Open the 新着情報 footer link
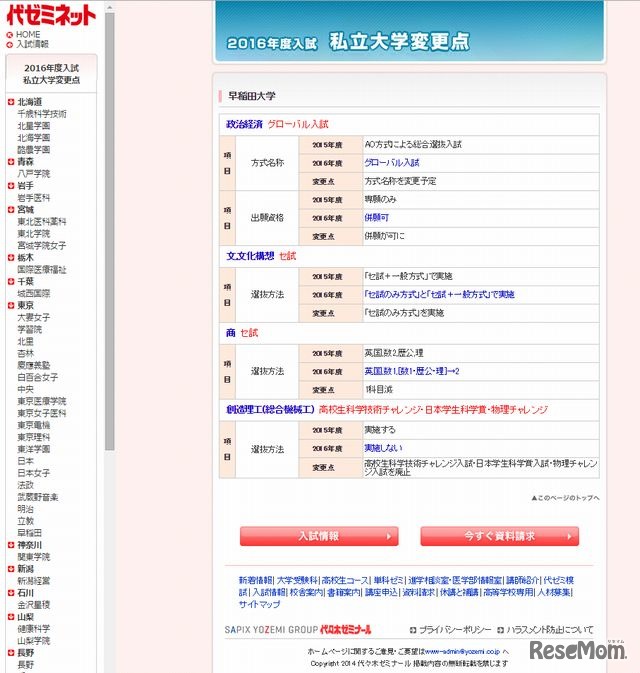 click(255, 580)
